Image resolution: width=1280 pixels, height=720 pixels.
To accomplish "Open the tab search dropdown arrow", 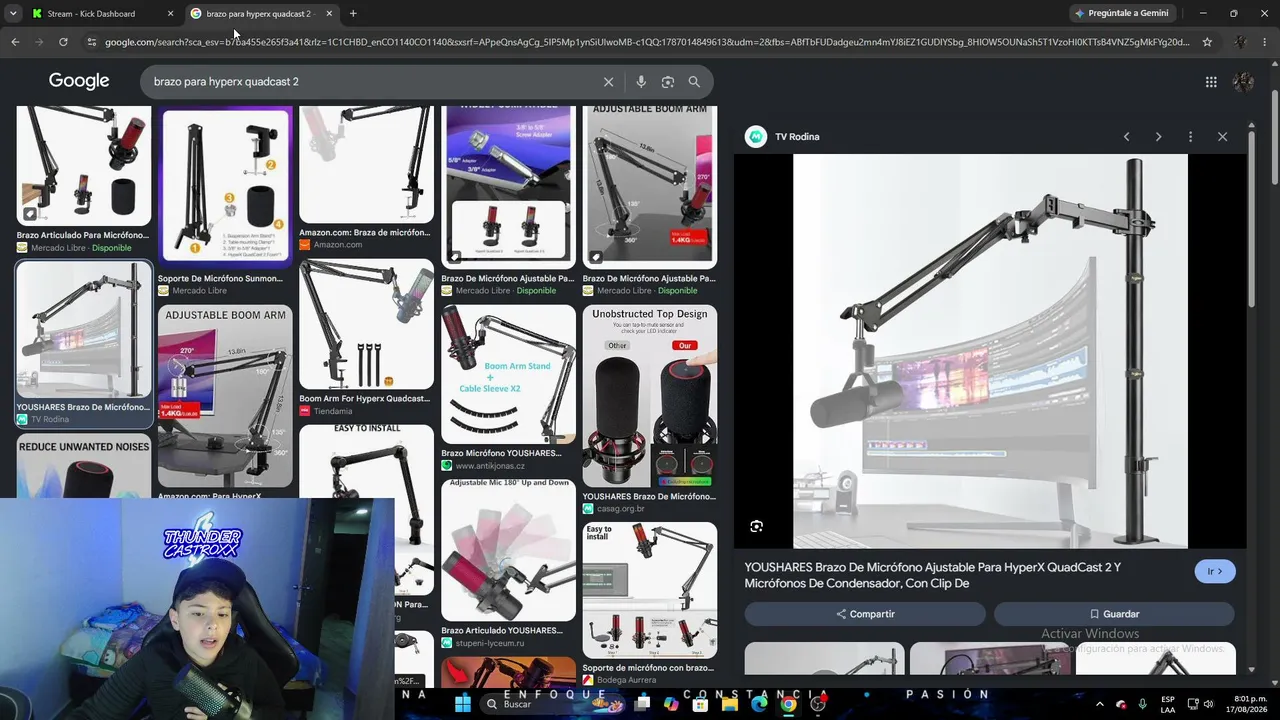I will [13, 14].
